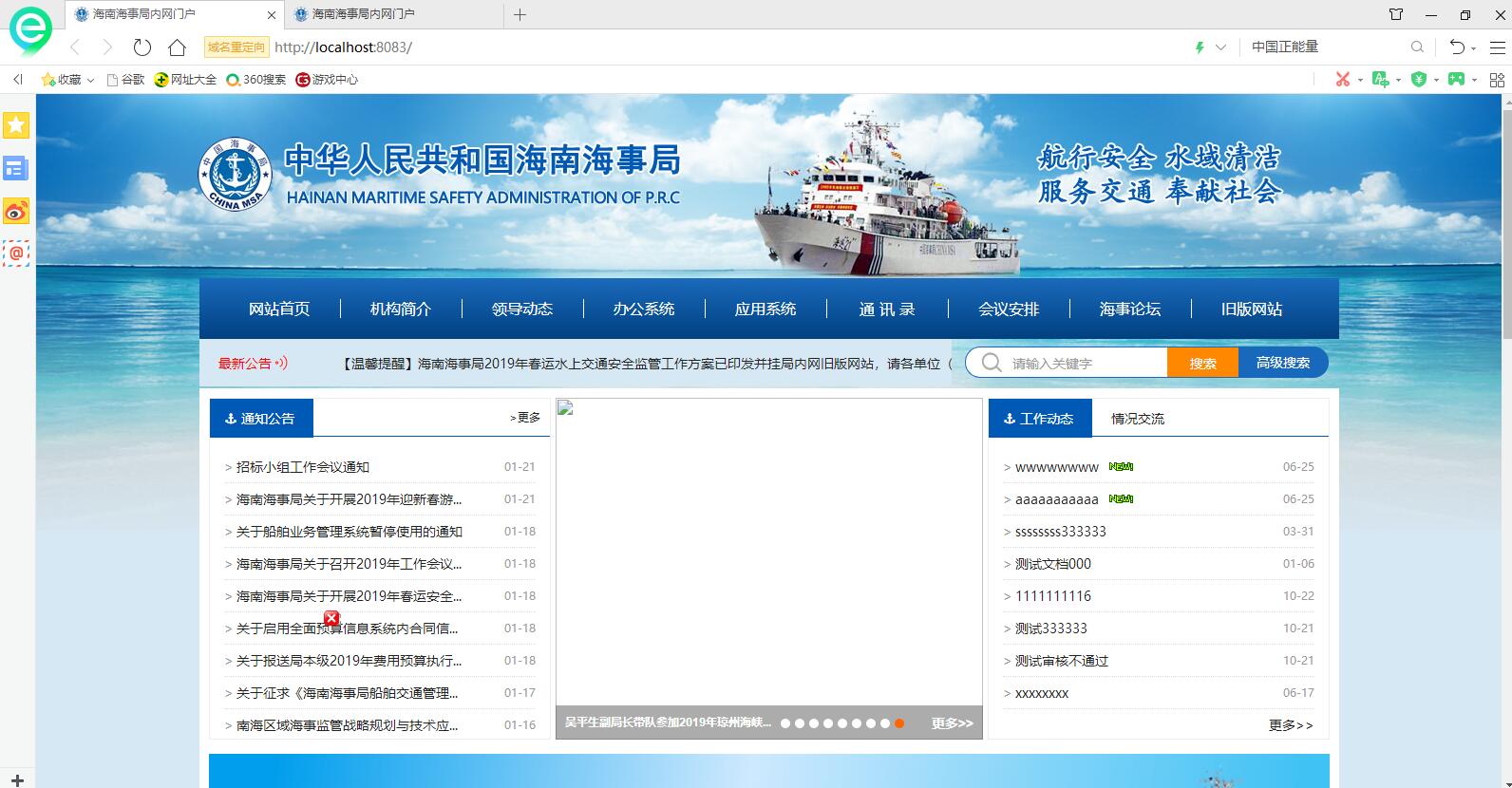Switch to the 情况交流 tab
This screenshot has height=788, width=1512.
pyautogui.click(x=1138, y=419)
